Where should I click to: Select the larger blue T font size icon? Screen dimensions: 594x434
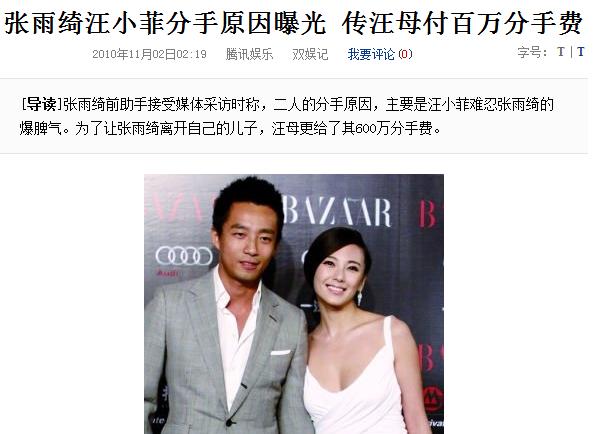tap(581, 52)
